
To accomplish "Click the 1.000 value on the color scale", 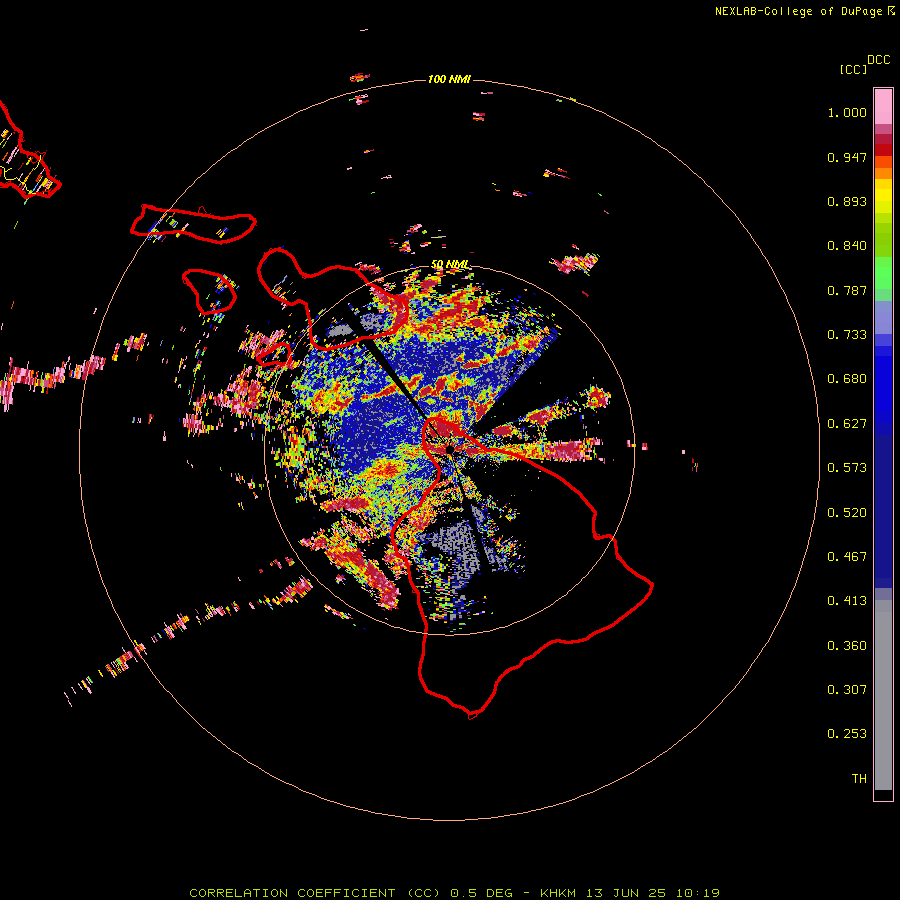I will click(847, 112).
